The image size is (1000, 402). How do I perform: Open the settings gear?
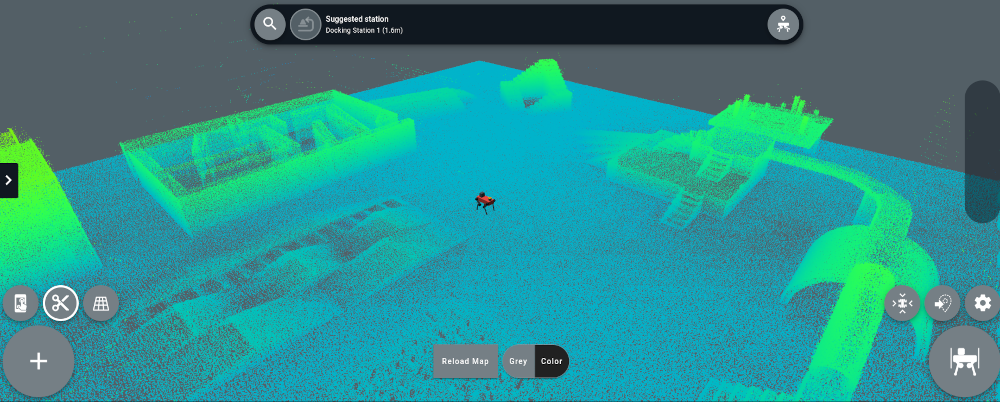[x=982, y=303]
